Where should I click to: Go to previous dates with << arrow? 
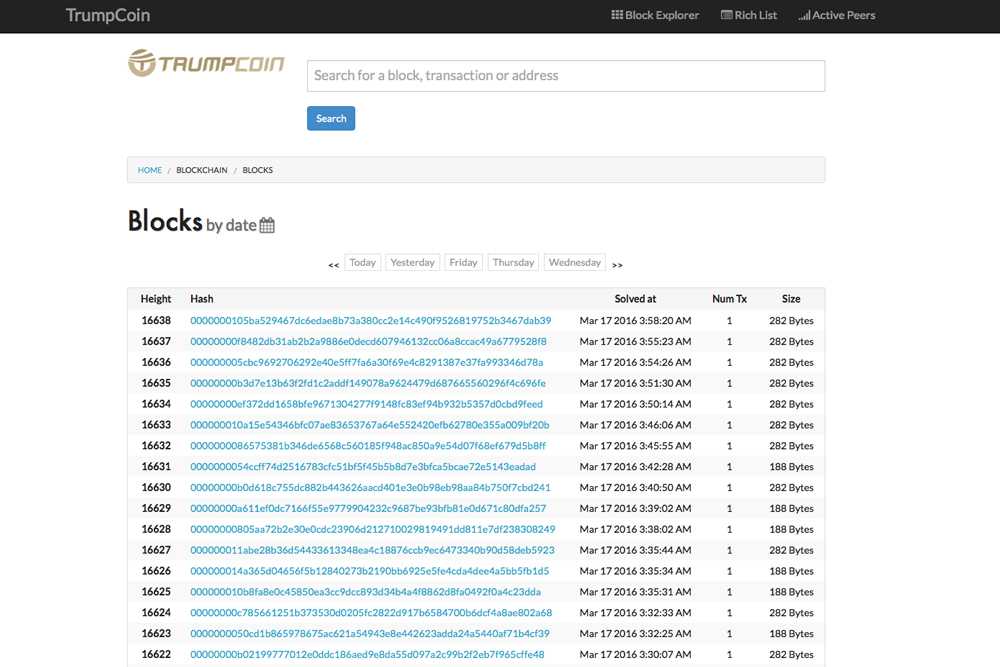click(334, 265)
